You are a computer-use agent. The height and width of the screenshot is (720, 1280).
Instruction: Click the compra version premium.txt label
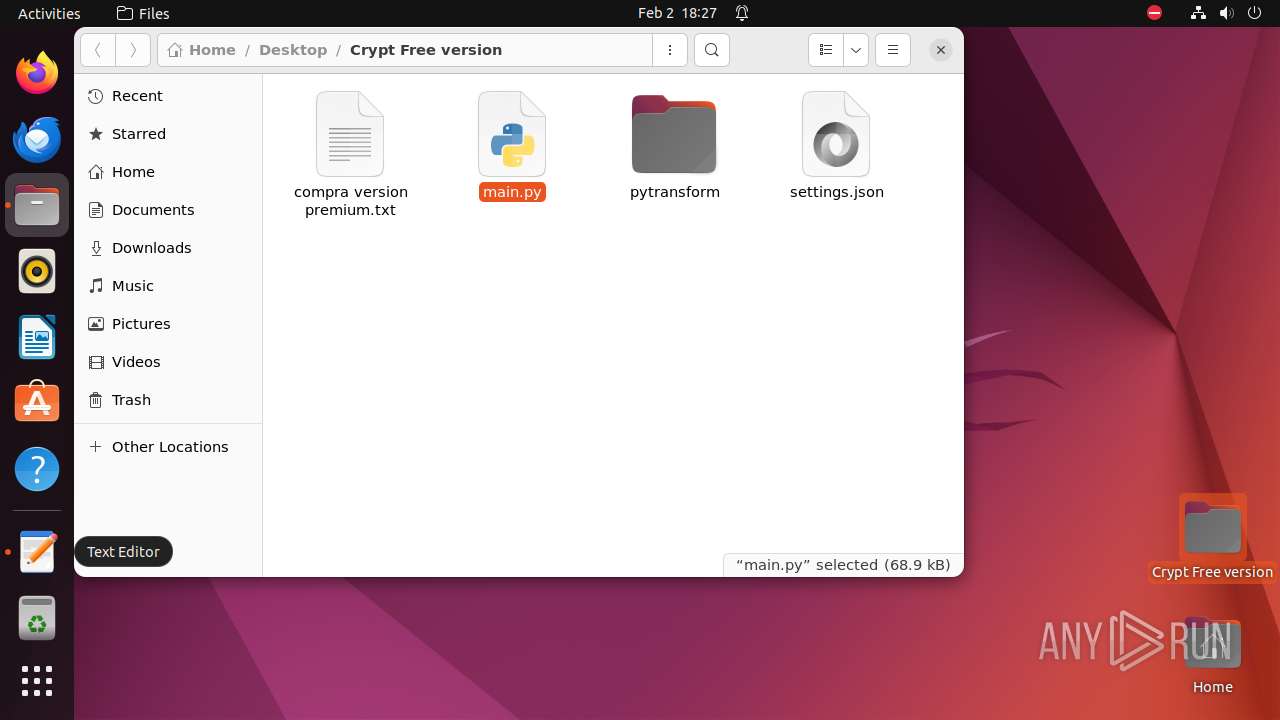click(351, 201)
